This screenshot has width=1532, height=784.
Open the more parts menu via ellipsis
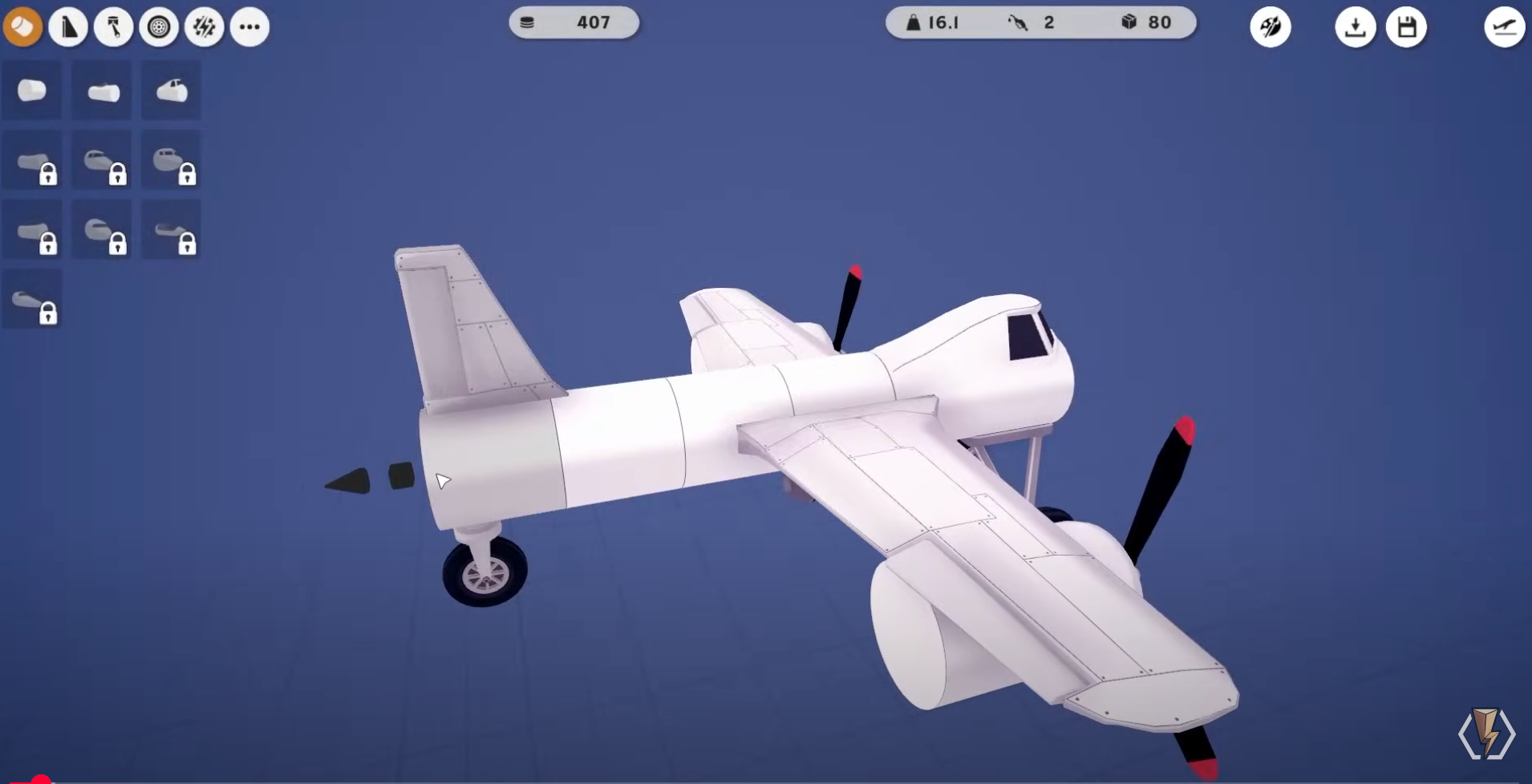click(x=249, y=26)
